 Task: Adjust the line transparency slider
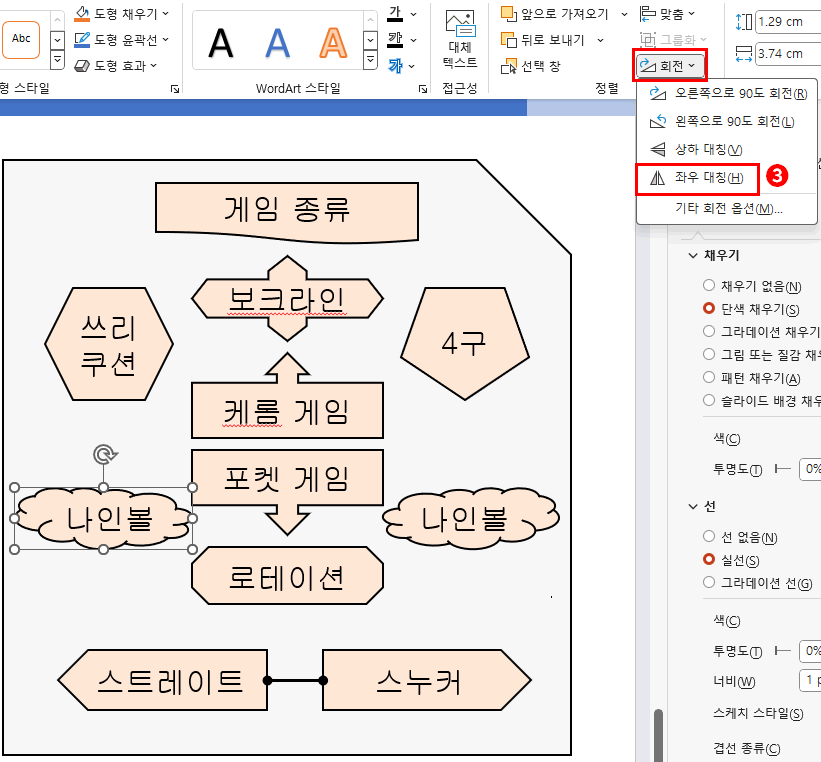pyautogui.click(x=782, y=651)
